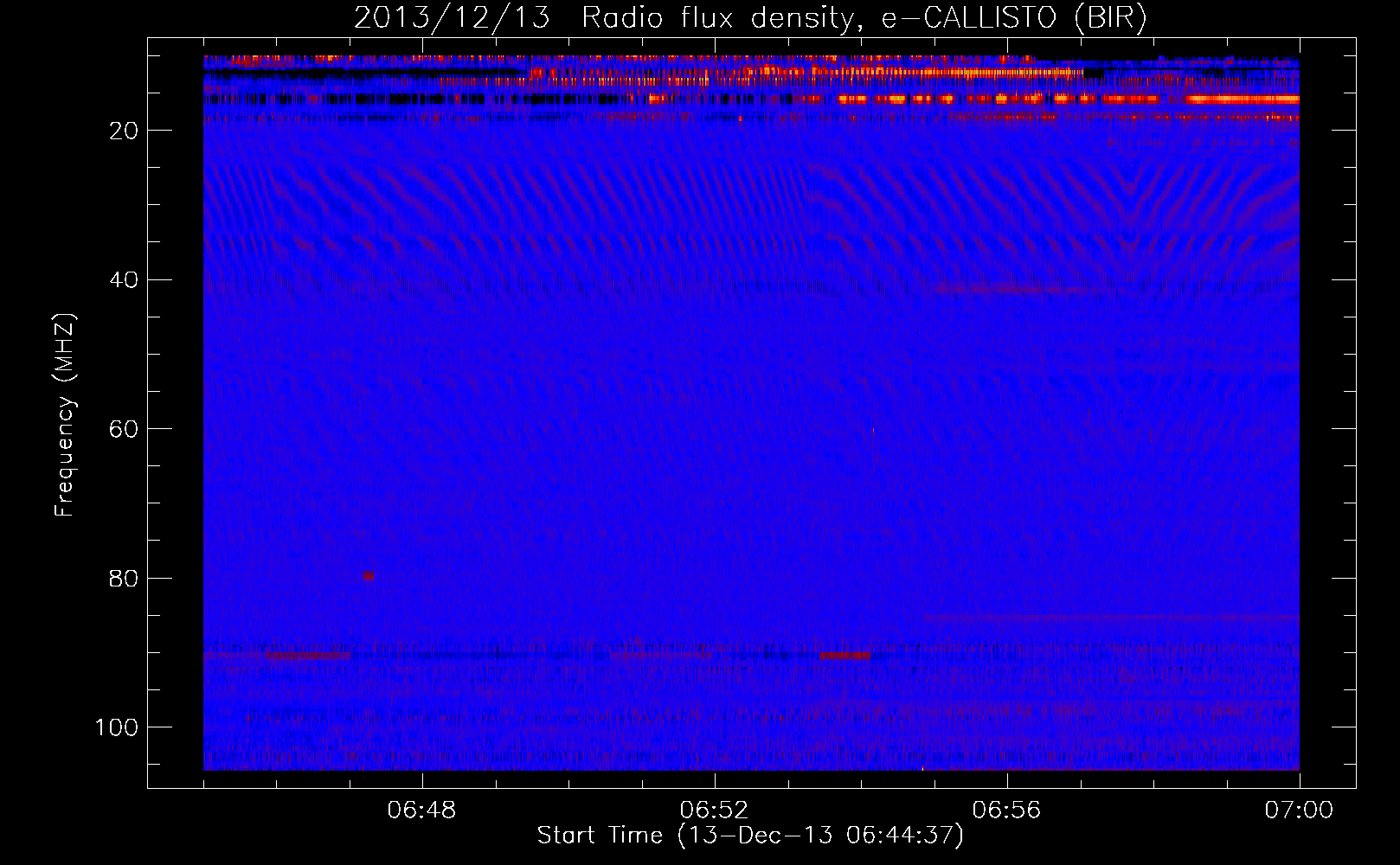
Task: Click the "Frequency (MHZ)" y-axis label
Action: 65,414
